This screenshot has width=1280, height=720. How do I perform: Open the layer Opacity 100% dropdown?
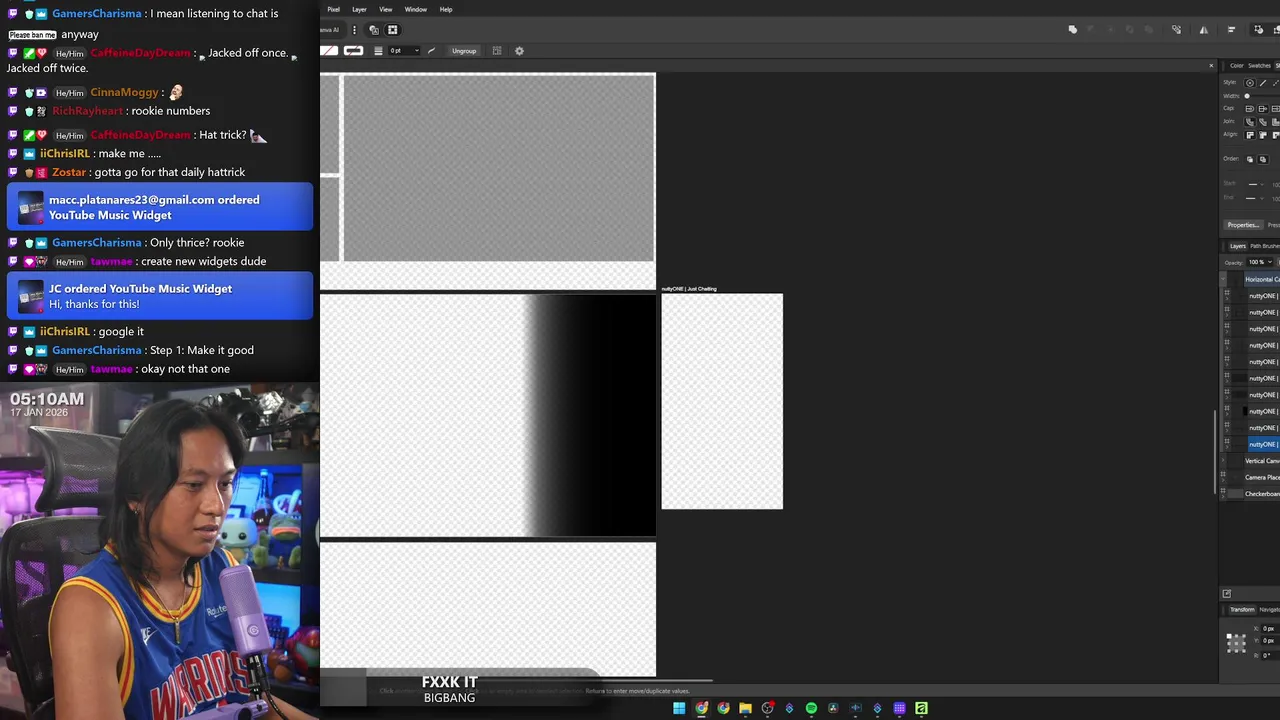(x=1261, y=262)
